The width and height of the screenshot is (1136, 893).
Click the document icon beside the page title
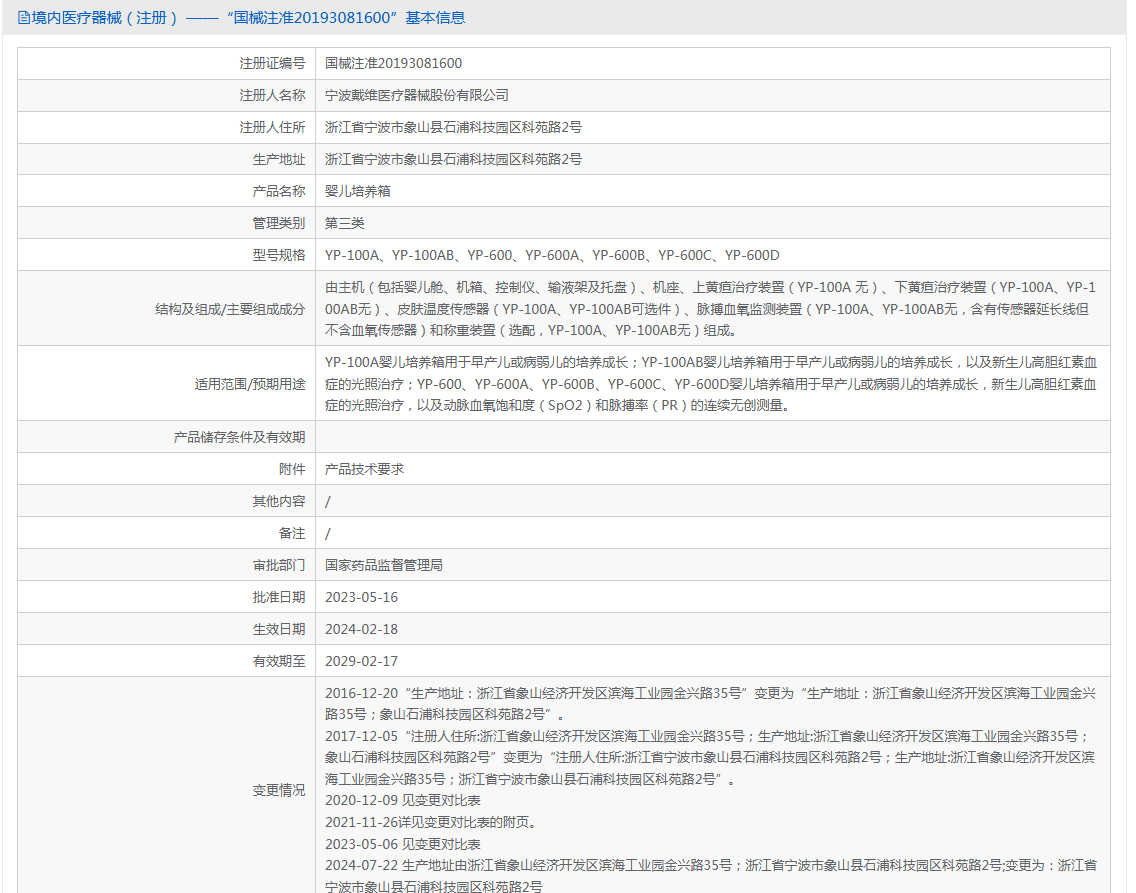(x=23, y=18)
